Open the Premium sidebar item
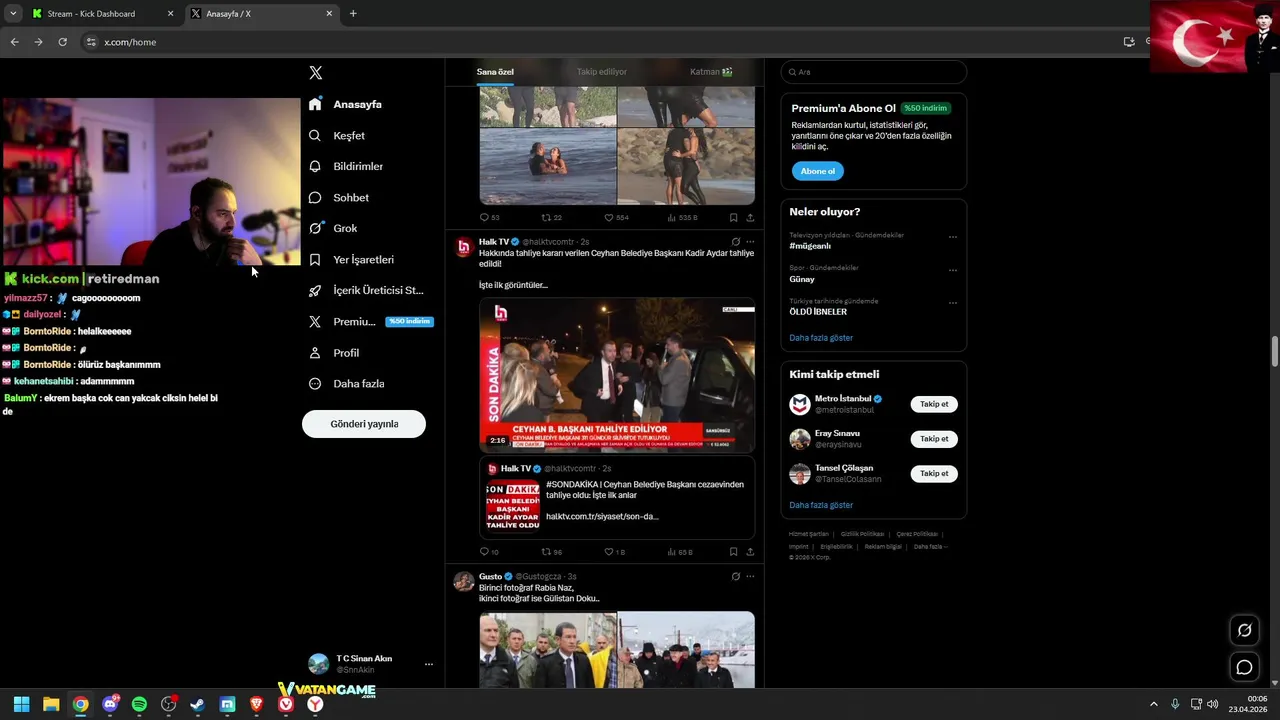 (x=370, y=322)
